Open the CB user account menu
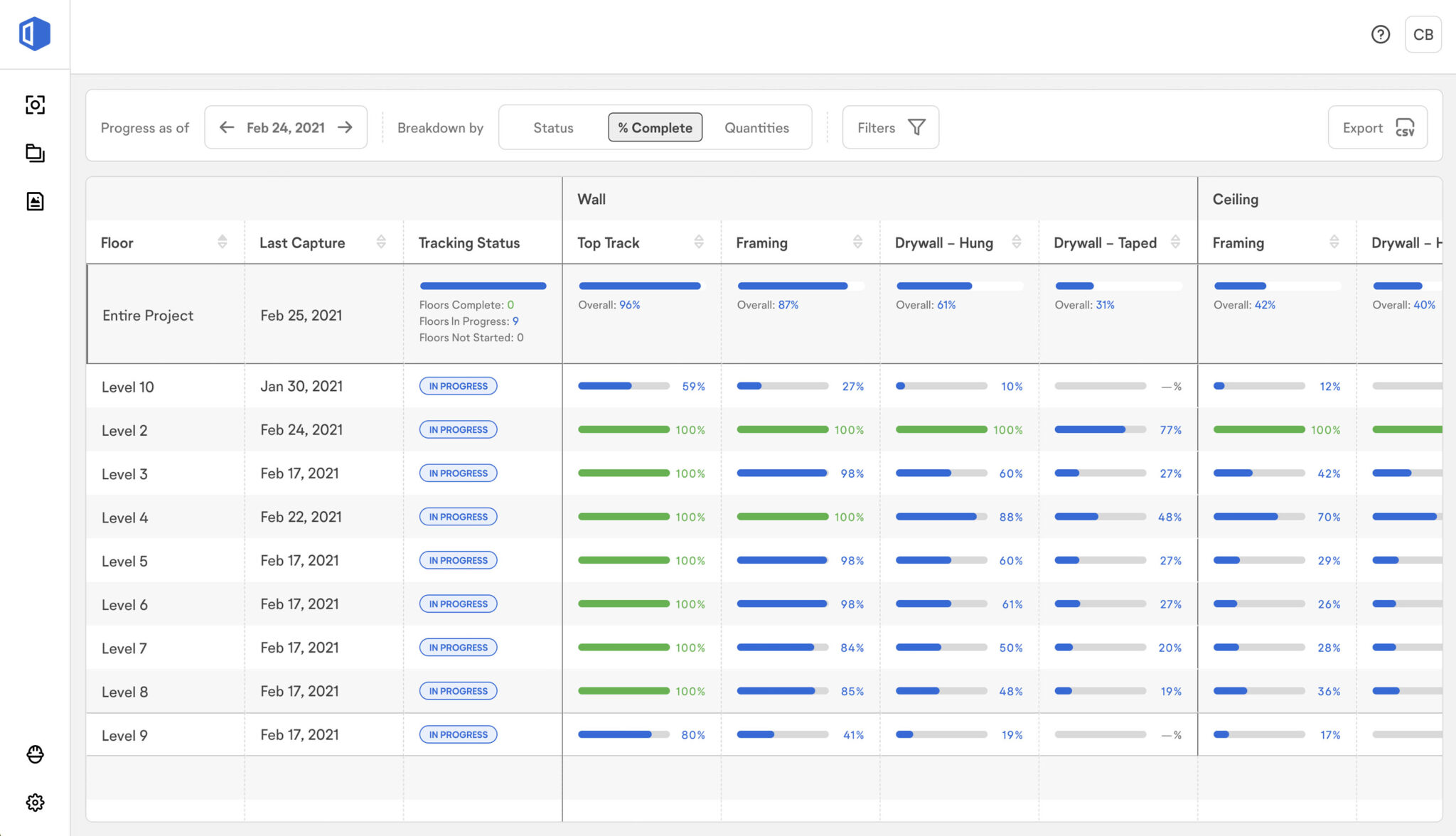The width and height of the screenshot is (1456, 836). [x=1423, y=34]
